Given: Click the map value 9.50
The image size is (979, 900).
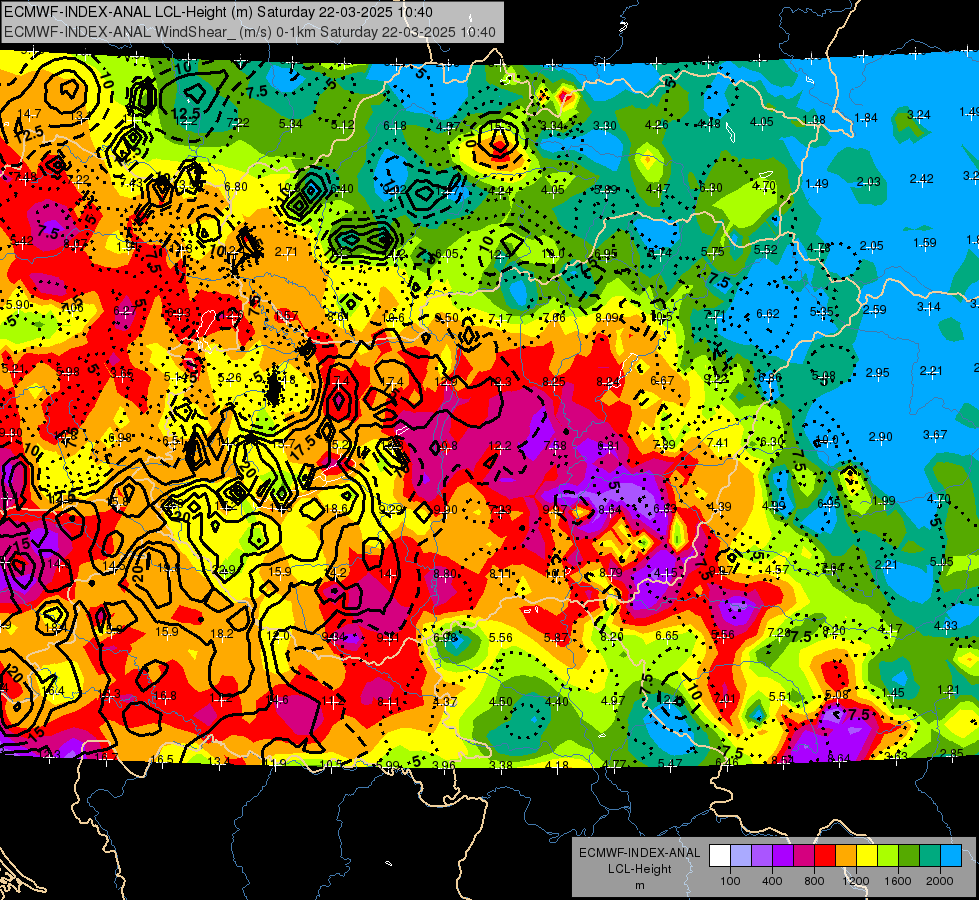Looking at the screenshot, I should point(446,318).
